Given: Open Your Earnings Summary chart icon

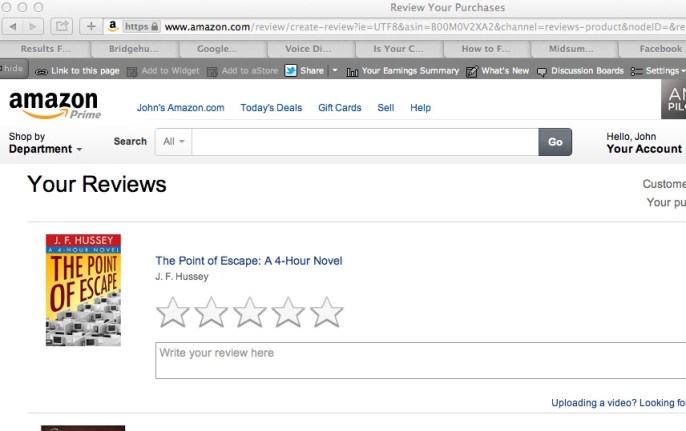Looking at the screenshot, I should click(x=352, y=71).
